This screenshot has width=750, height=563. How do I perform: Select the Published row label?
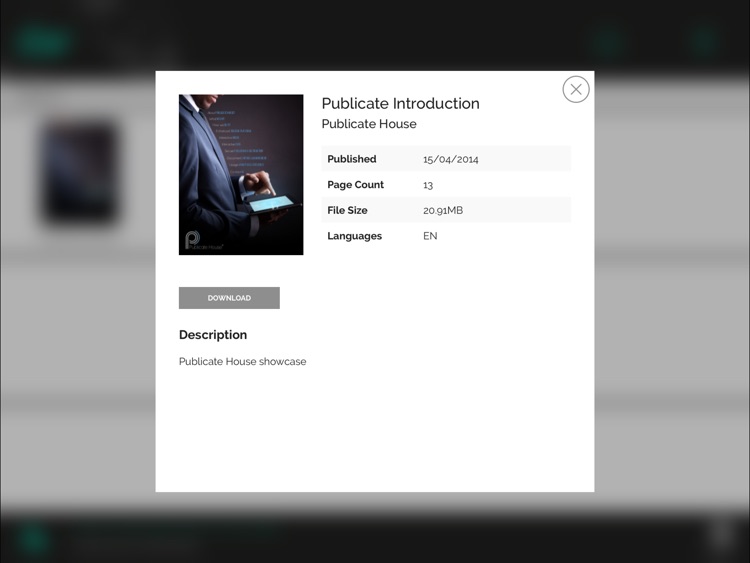tap(352, 159)
